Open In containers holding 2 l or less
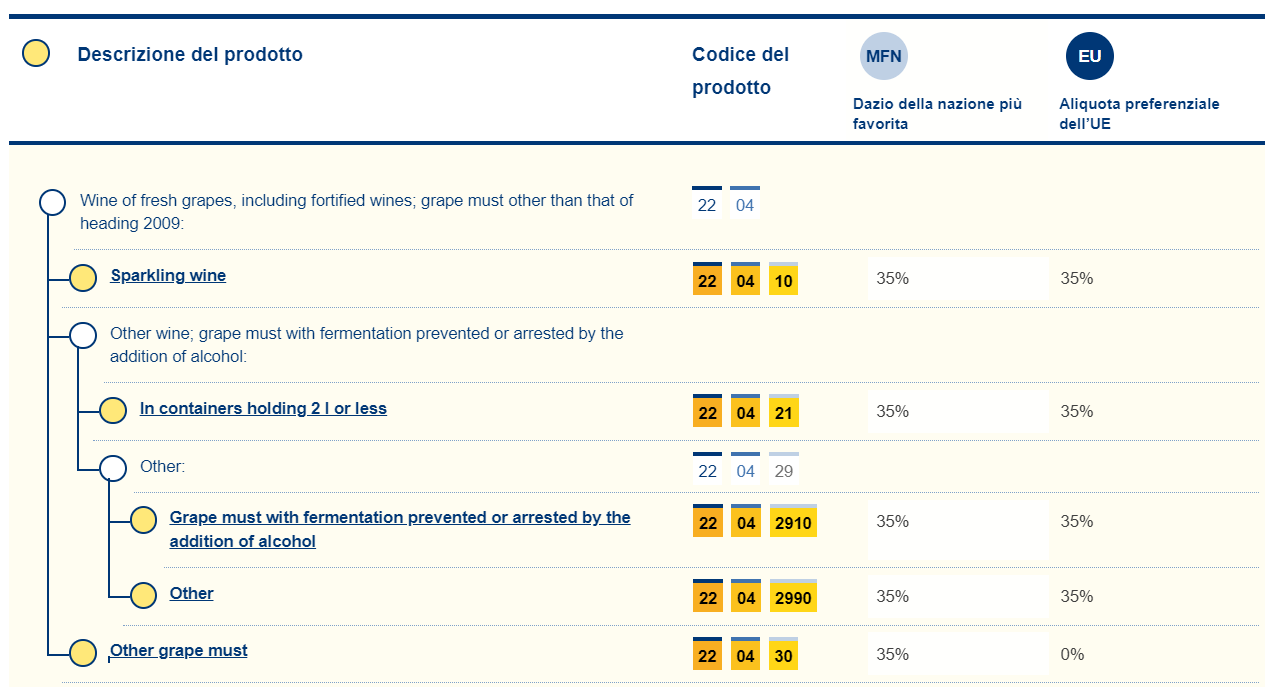Image resolution: width=1265 pixels, height=687 pixels. 263,409
